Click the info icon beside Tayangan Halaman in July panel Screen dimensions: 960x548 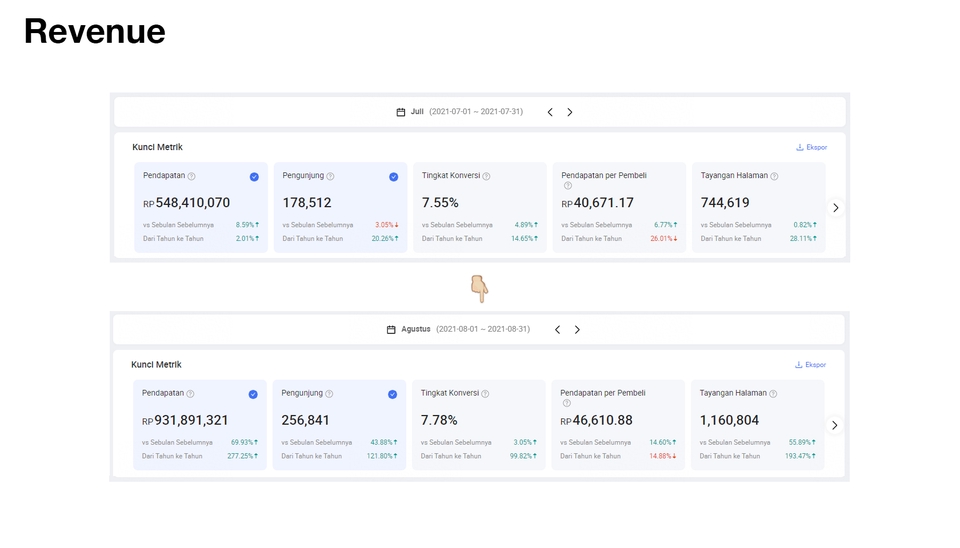pos(774,176)
